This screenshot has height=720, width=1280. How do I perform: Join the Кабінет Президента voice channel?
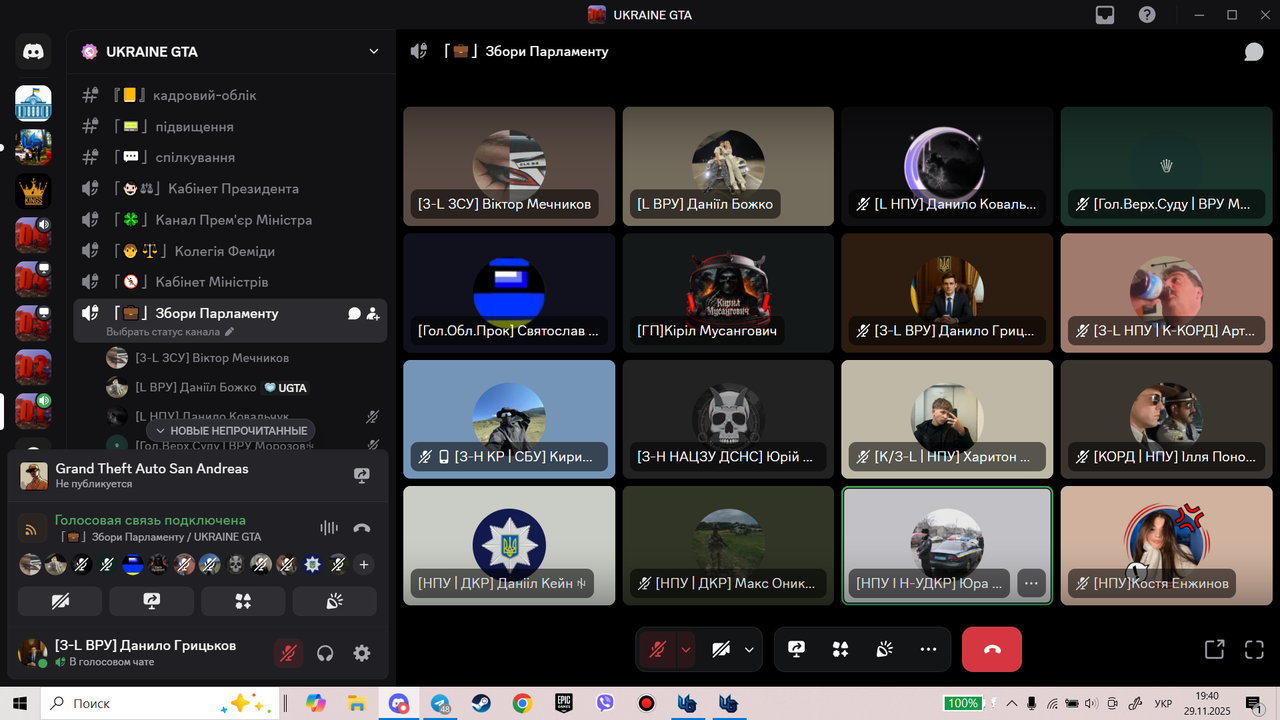click(231, 188)
